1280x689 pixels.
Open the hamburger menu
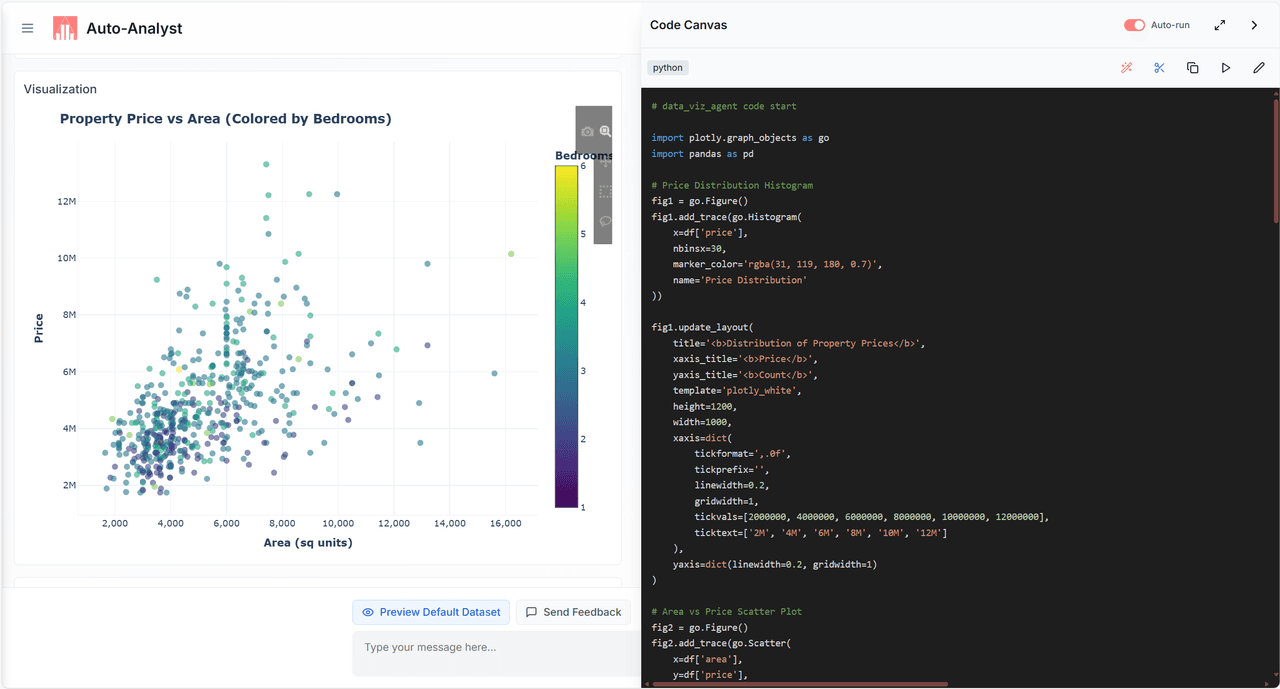coord(28,28)
